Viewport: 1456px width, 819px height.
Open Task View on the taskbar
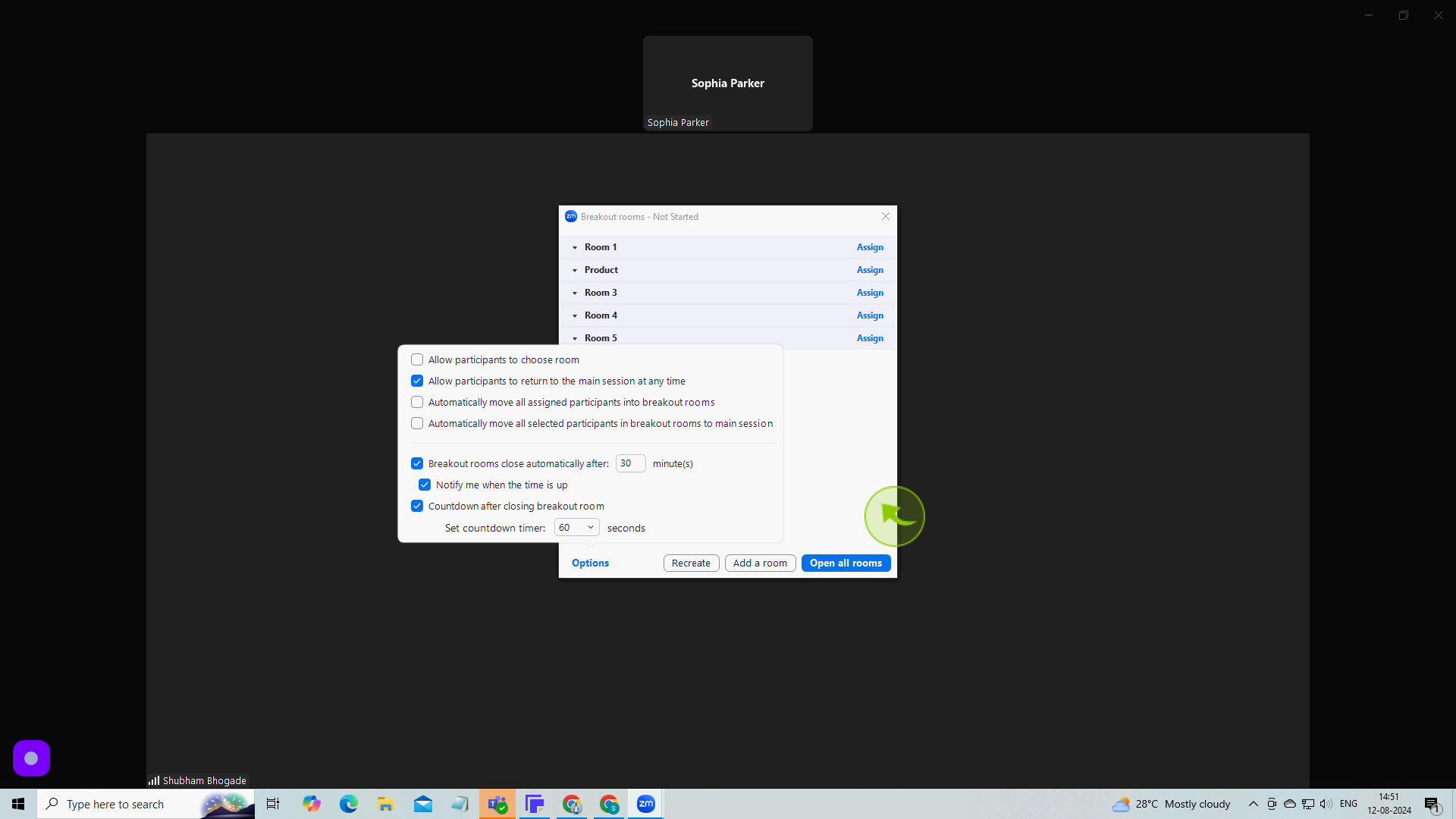[x=273, y=804]
